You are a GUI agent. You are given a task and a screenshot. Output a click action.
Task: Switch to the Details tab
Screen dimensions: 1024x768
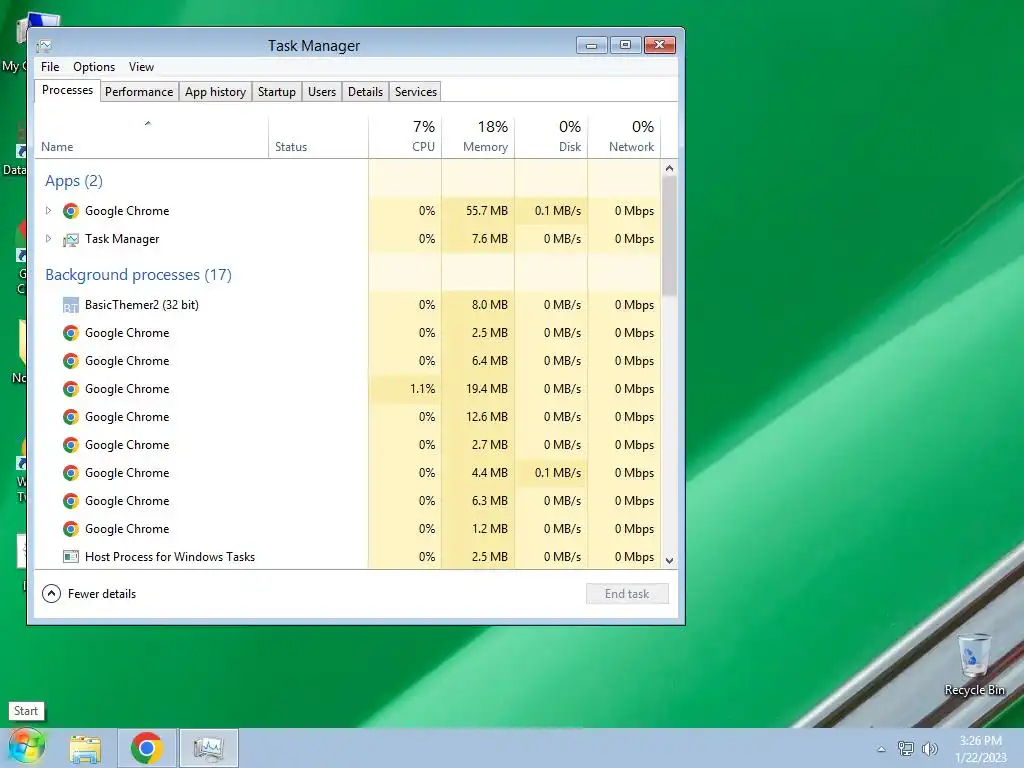(365, 92)
